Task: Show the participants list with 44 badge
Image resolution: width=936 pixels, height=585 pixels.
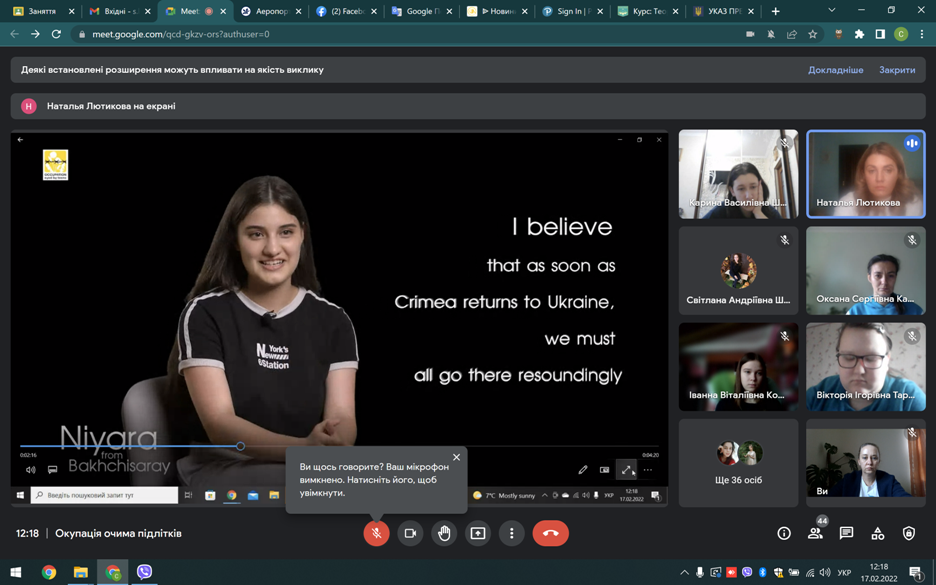Action: (x=815, y=534)
